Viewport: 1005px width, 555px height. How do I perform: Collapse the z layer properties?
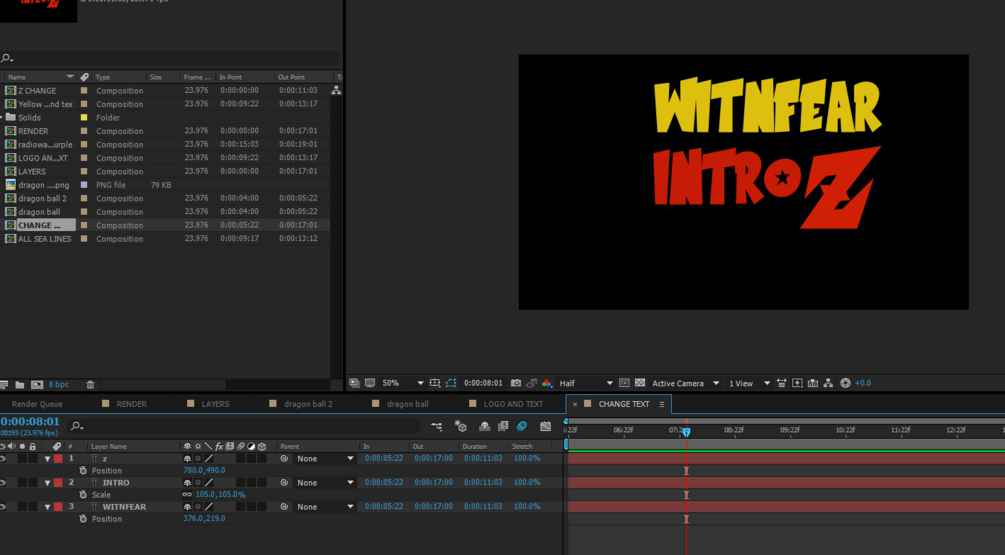coord(47,459)
